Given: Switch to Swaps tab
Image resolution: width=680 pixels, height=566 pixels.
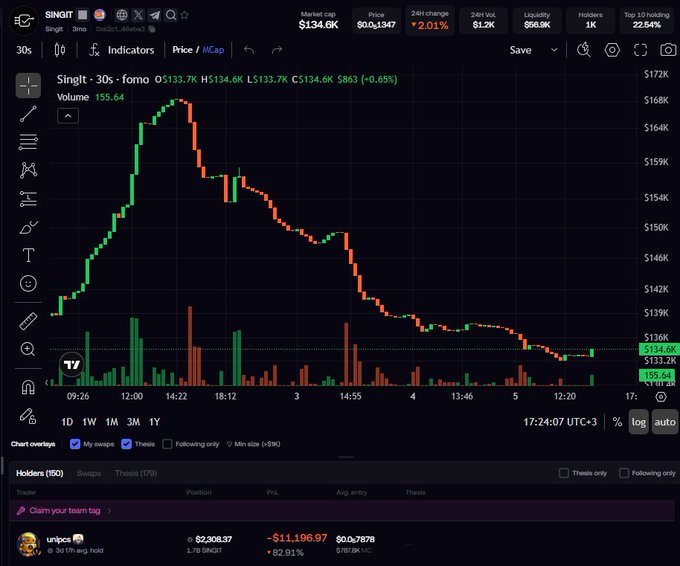Looking at the screenshot, I should 89,473.
